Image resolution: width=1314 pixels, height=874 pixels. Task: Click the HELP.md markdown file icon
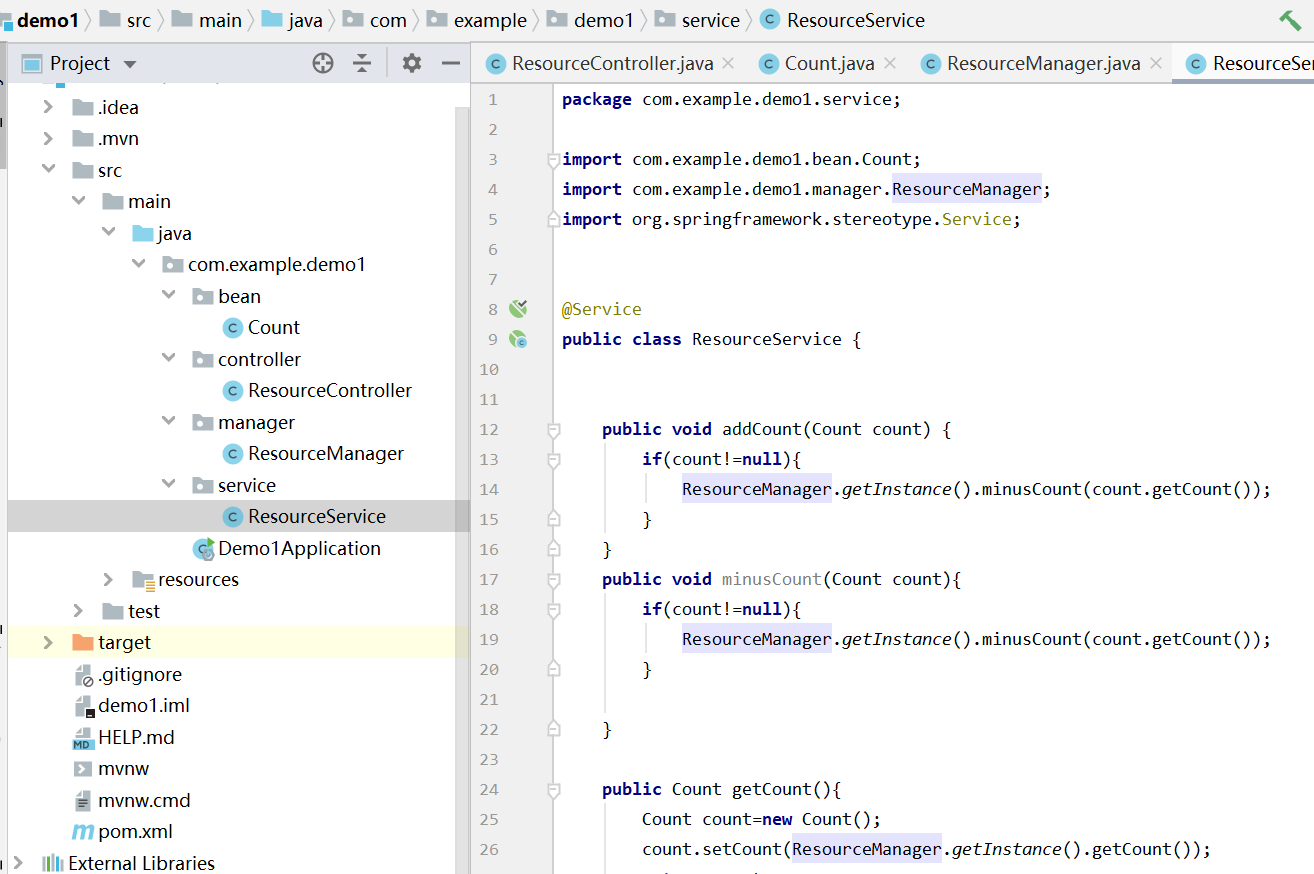click(x=83, y=738)
